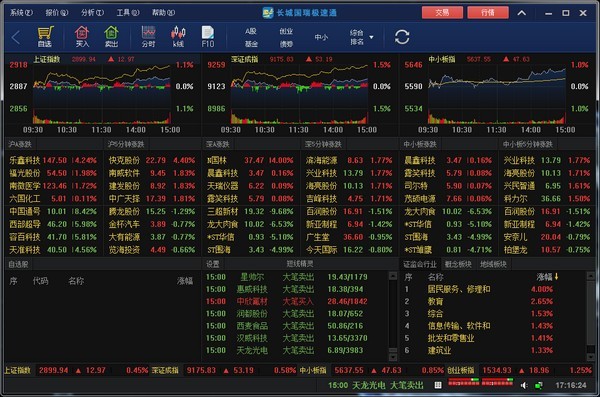Go back with the left arrow icon
600x397 pixels.
pos(16,38)
